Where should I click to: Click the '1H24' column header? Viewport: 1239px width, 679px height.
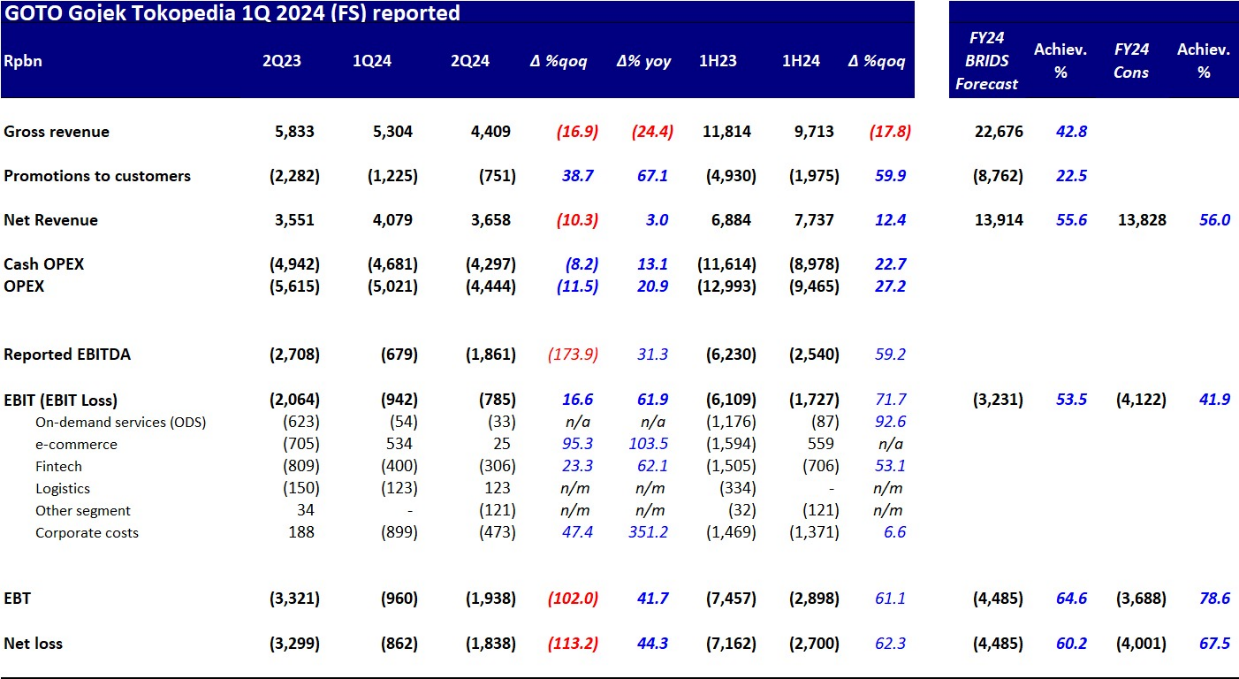coord(801,61)
